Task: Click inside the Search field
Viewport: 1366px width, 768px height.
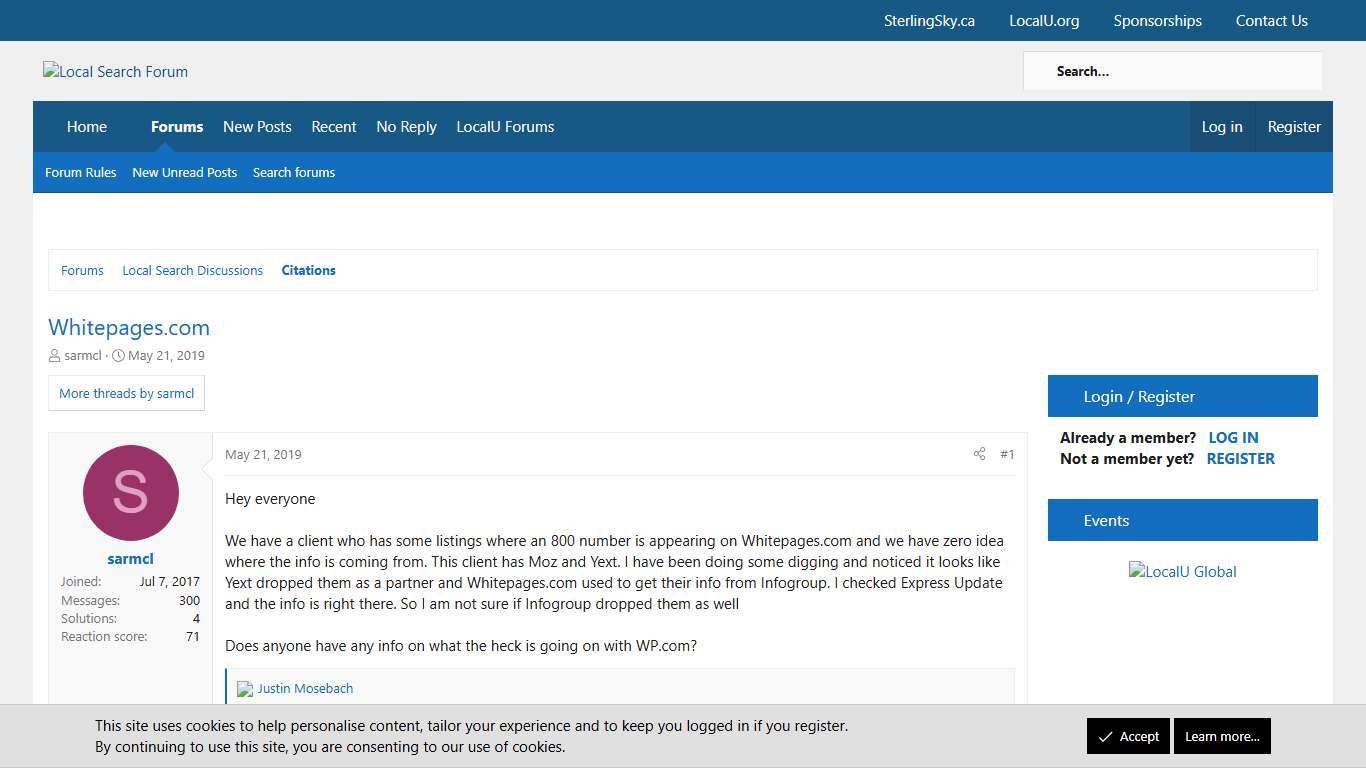Action: pyautogui.click(x=1172, y=71)
